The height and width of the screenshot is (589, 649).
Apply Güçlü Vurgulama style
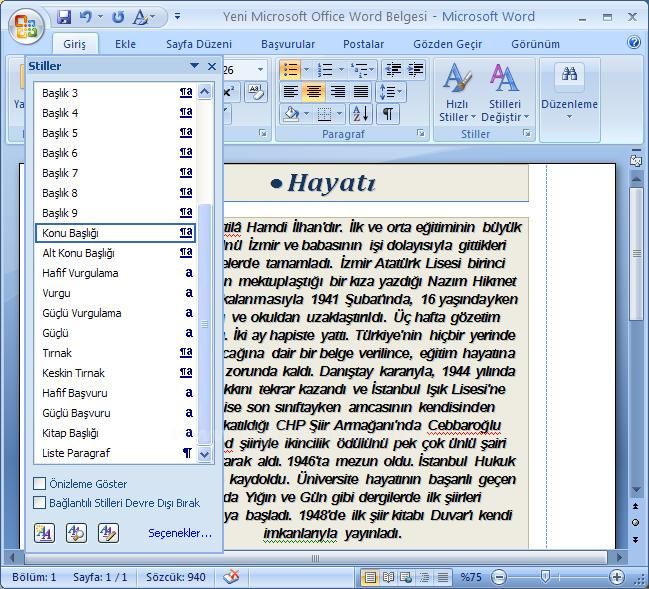(x=115, y=313)
